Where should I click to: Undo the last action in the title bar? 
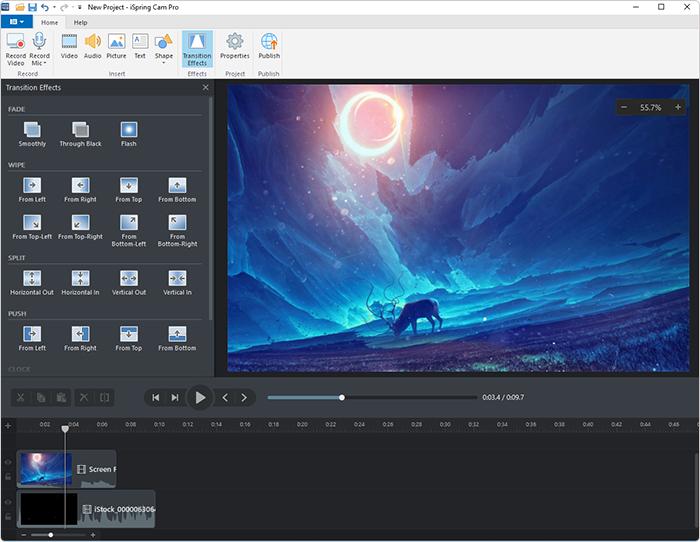tap(45, 7)
